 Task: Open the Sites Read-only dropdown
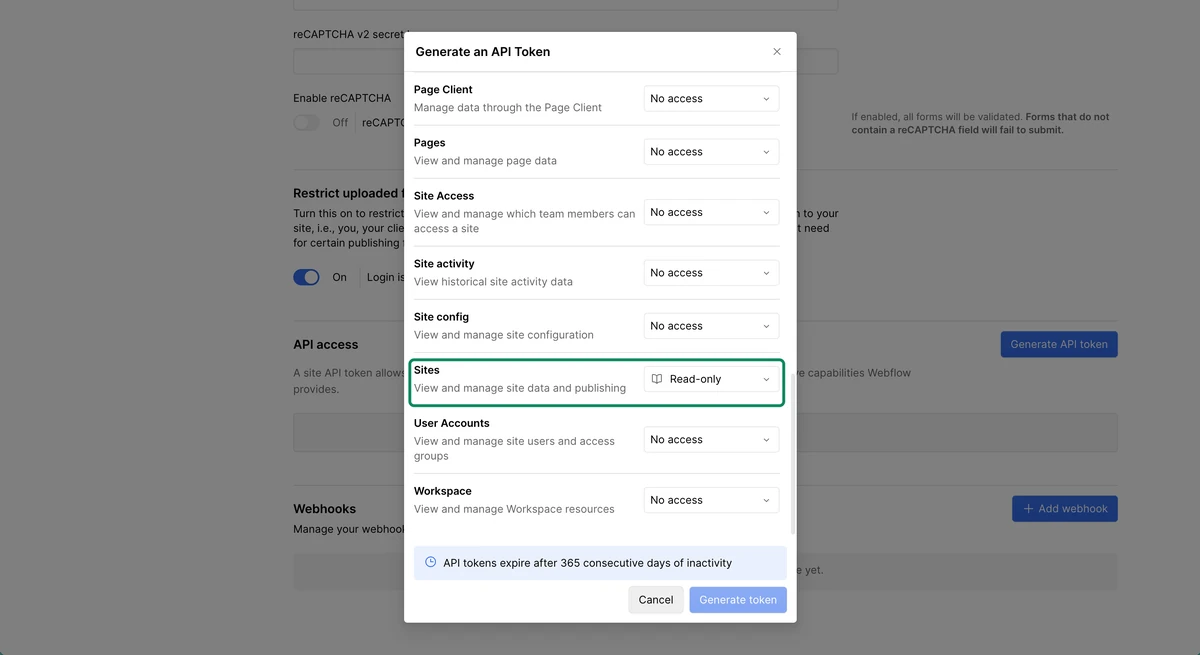[711, 379]
